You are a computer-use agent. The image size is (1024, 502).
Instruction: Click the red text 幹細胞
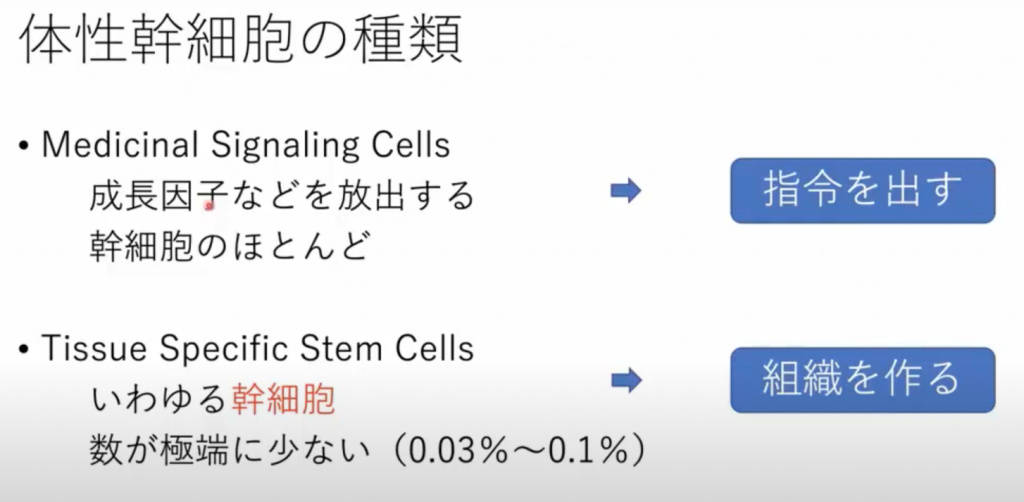tap(283, 400)
